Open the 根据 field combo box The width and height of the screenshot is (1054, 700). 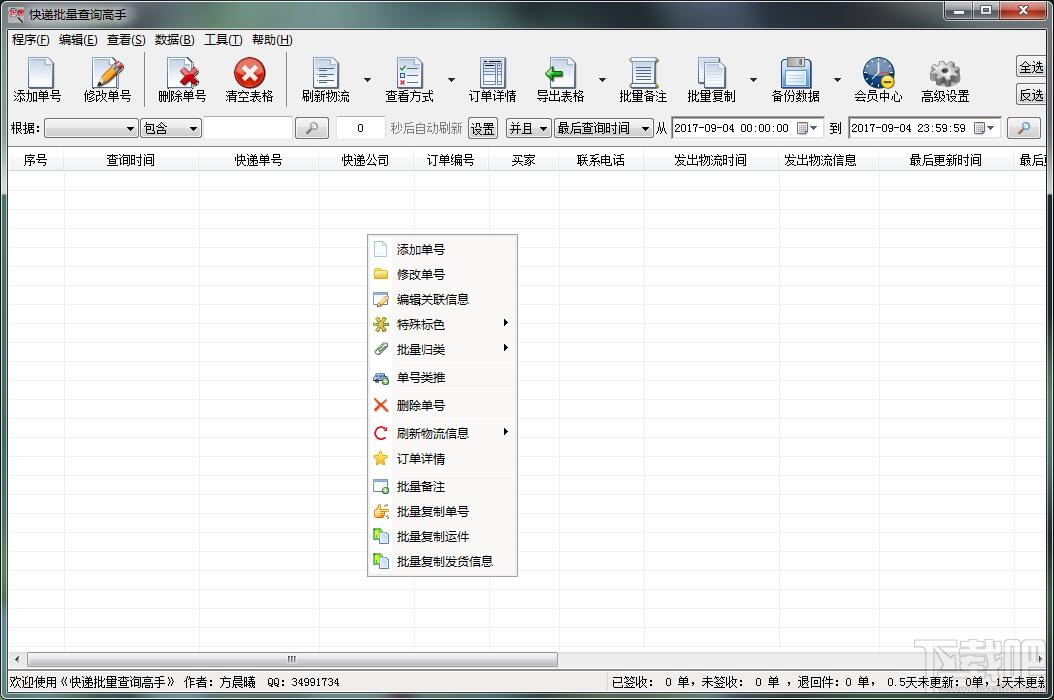(91, 128)
